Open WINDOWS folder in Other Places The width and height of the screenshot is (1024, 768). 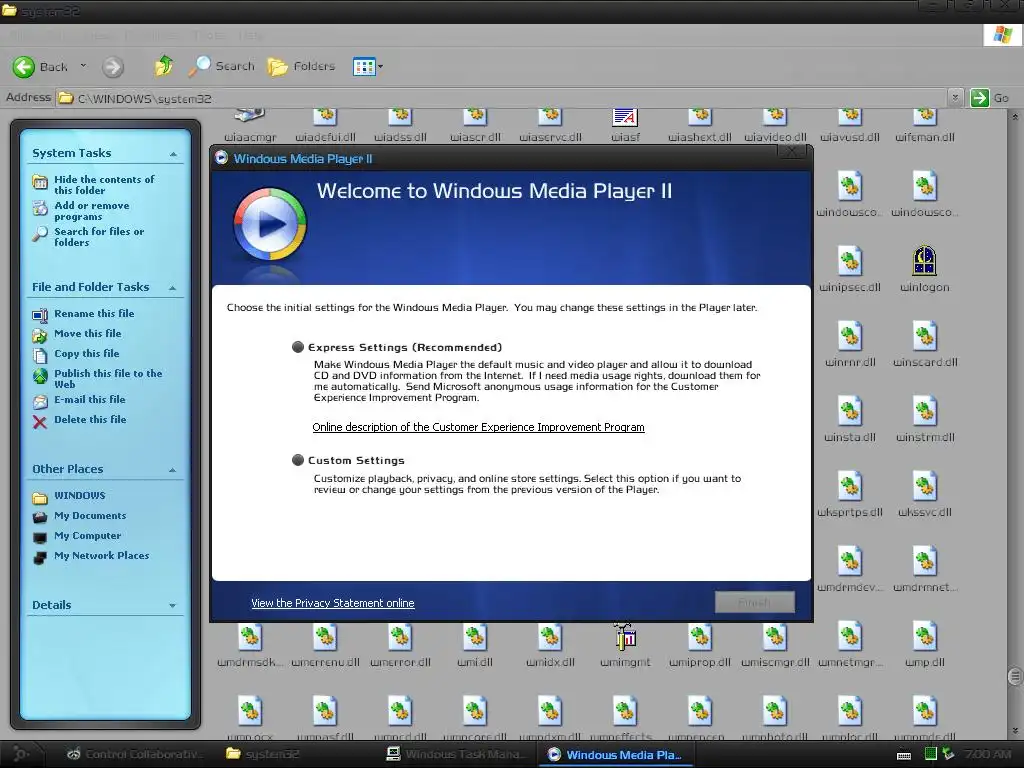80,496
